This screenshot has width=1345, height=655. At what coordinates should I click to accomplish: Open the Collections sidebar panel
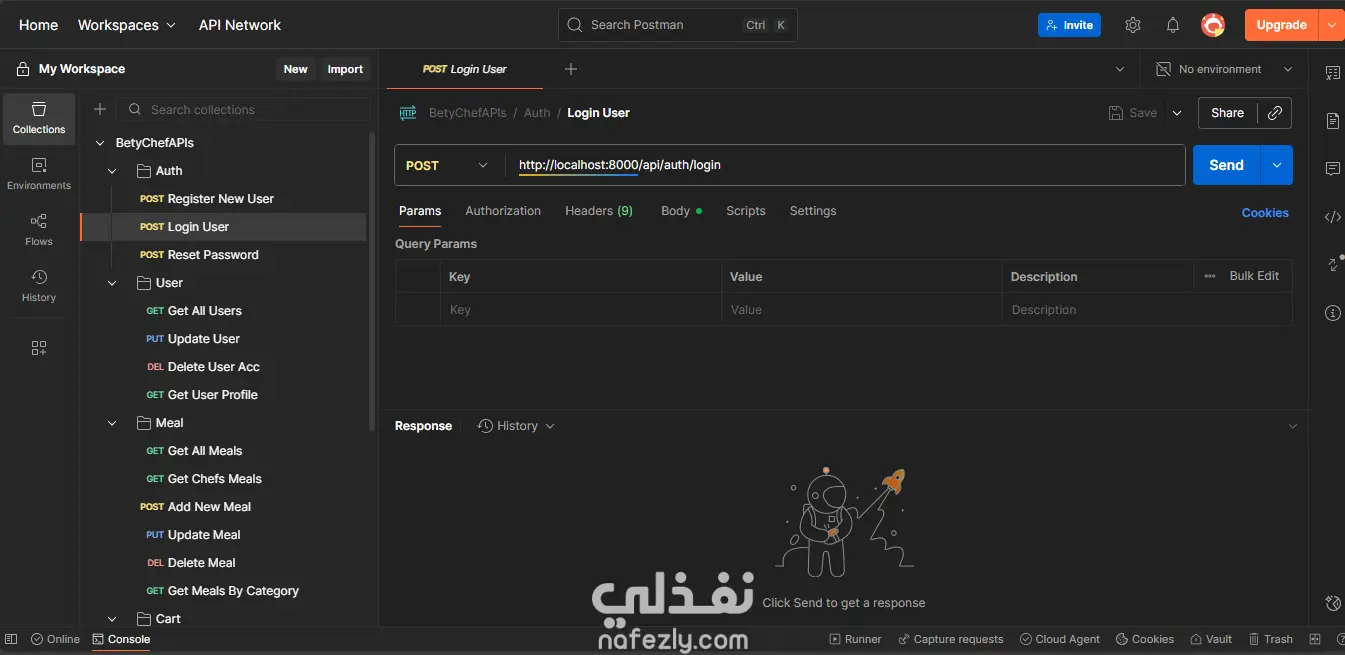click(x=39, y=118)
